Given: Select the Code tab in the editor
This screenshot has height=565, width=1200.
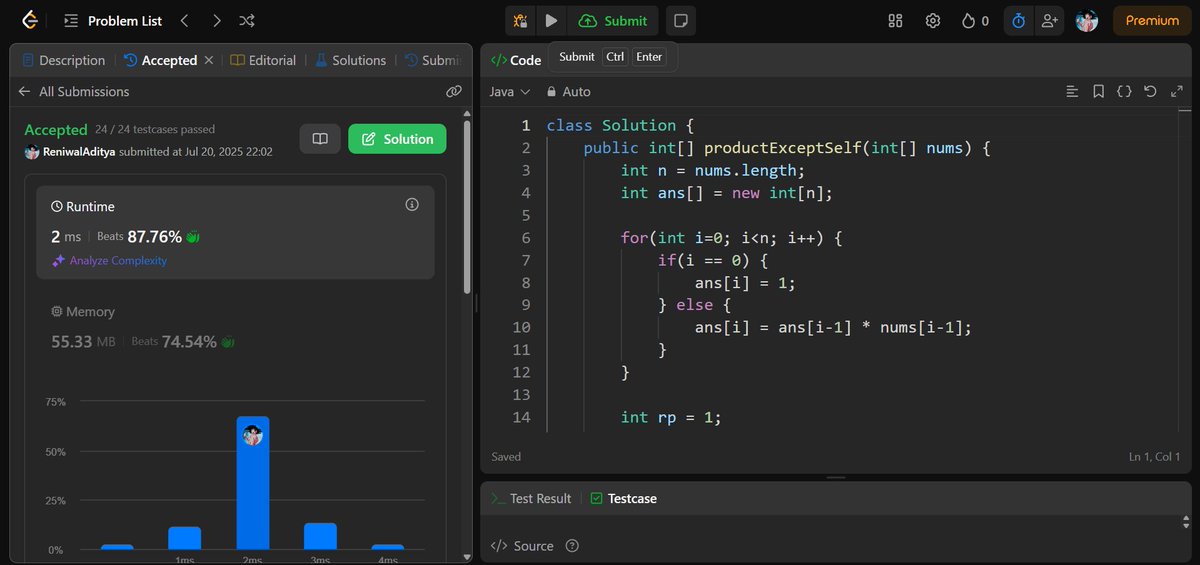Looking at the screenshot, I should (x=515, y=60).
